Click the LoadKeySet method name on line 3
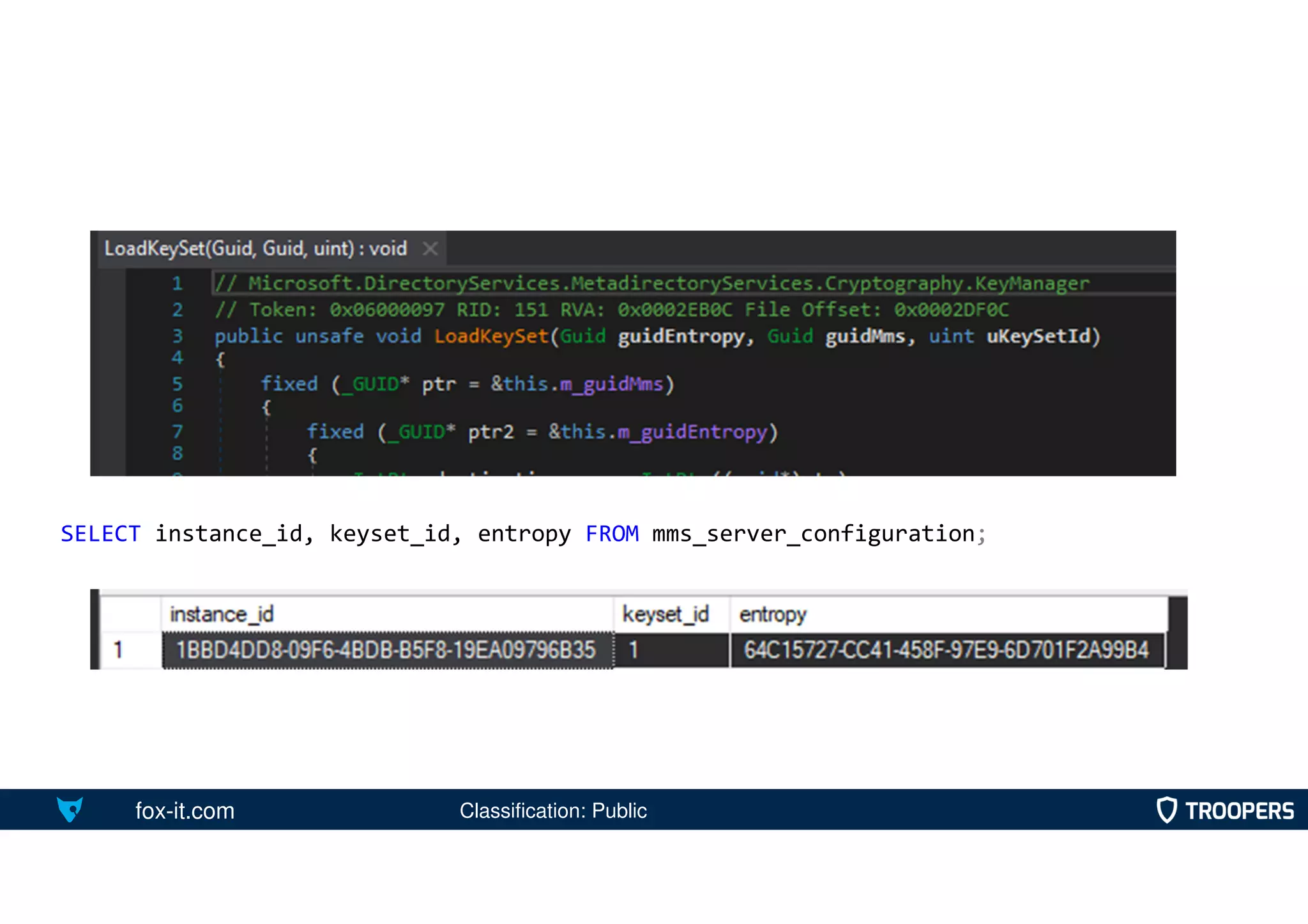Image resolution: width=1308 pixels, height=924 pixels. click(x=491, y=336)
